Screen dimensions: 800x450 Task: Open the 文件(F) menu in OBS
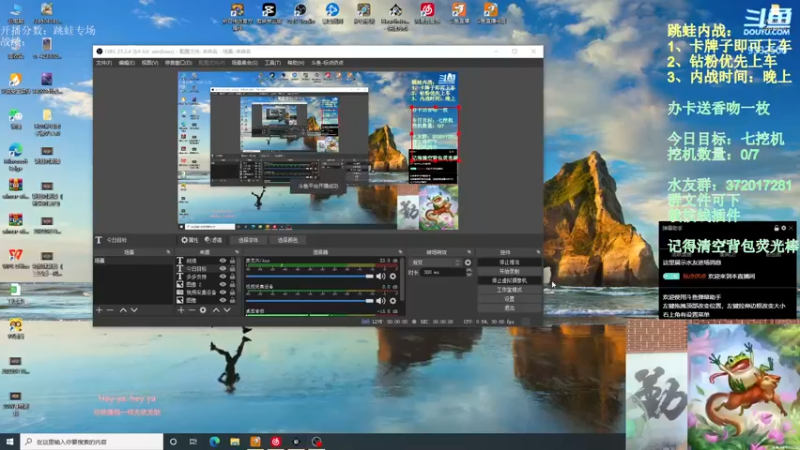104,63
